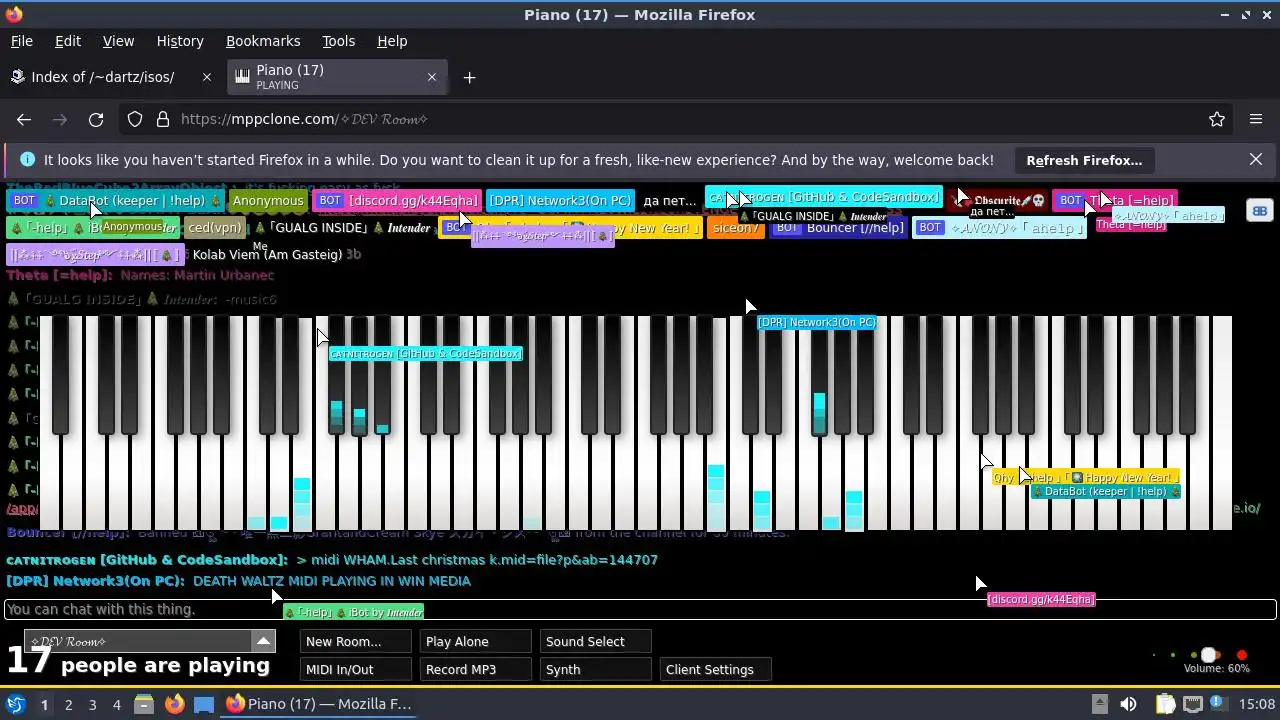The height and width of the screenshot is (720, 1280).
Task: Bookmark this page with the star icon
Action: [x=1217, y=119]
